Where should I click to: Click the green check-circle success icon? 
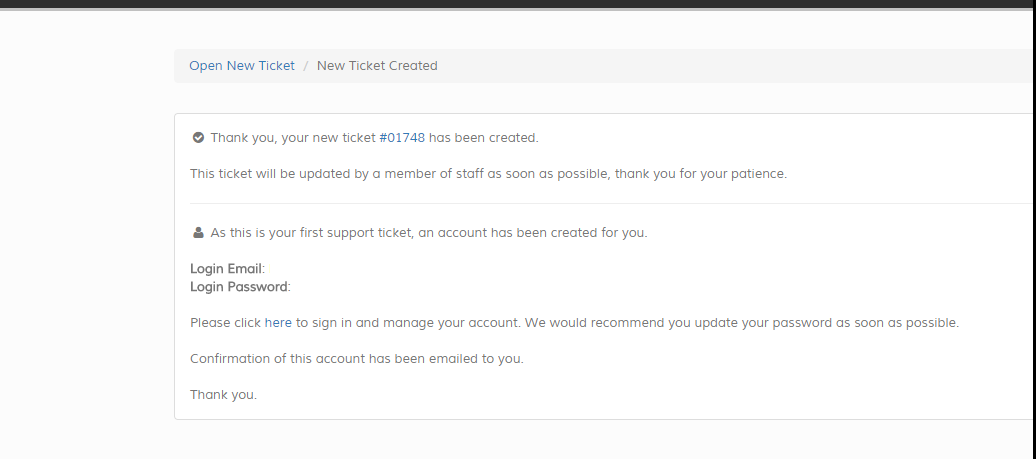tap(198, 138)
